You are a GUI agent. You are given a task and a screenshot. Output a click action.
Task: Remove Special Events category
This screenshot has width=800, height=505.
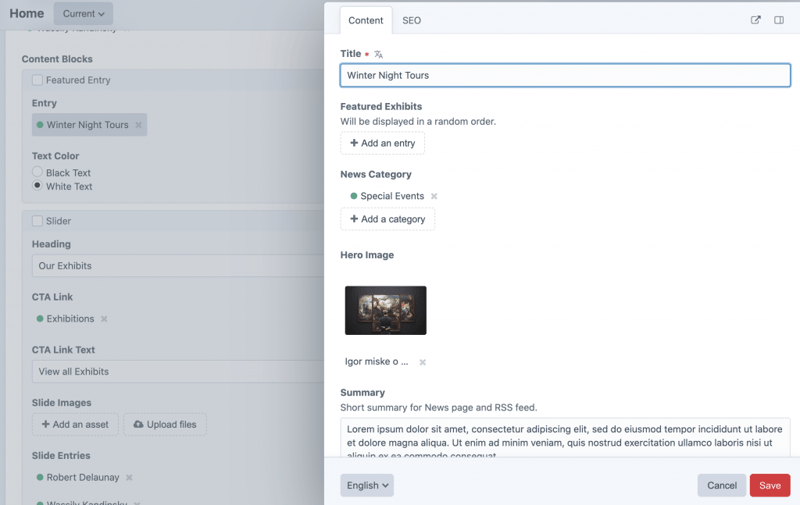pyautogui.click(x=434, y=196)
